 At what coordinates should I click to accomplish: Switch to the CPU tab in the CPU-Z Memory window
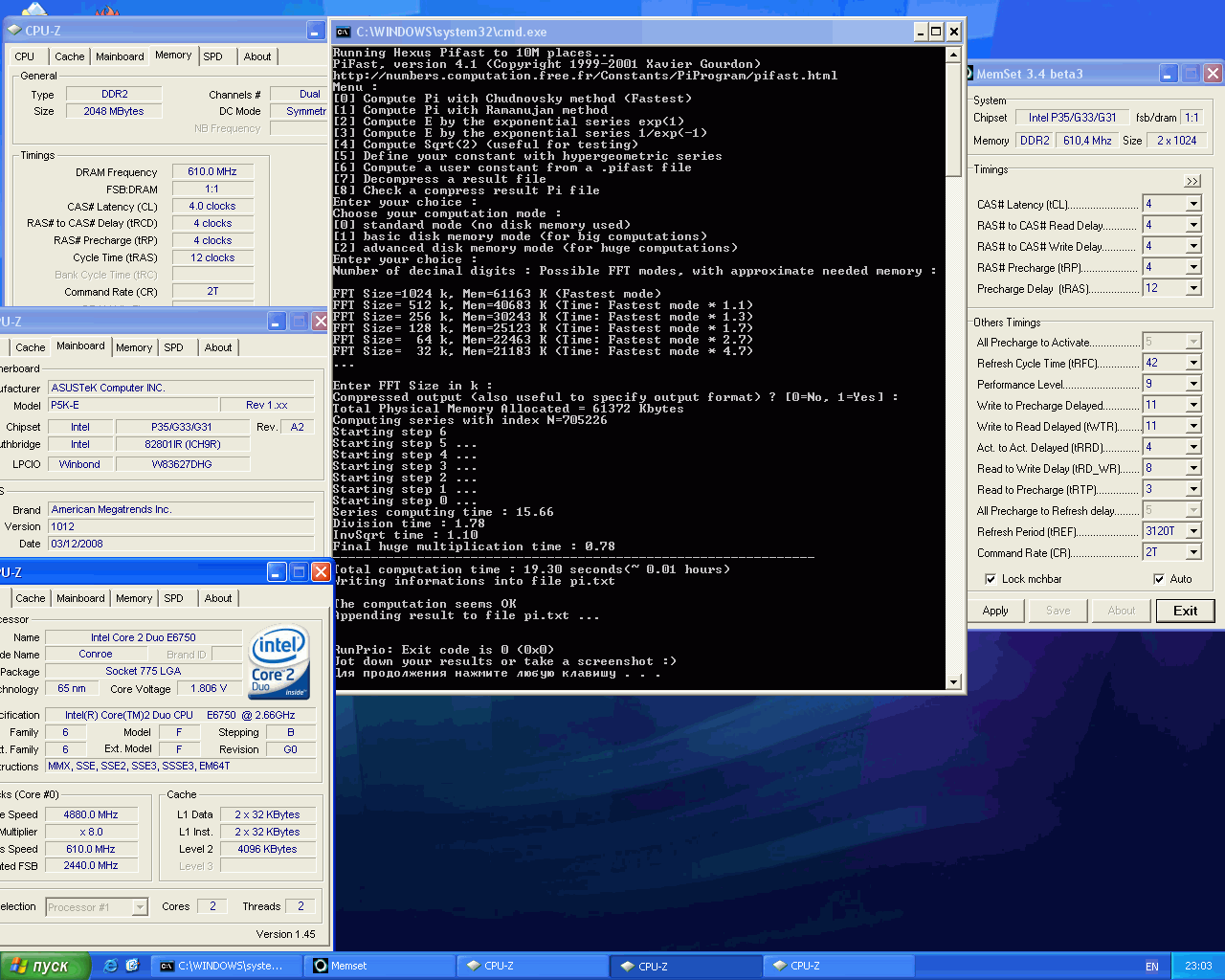25,56
